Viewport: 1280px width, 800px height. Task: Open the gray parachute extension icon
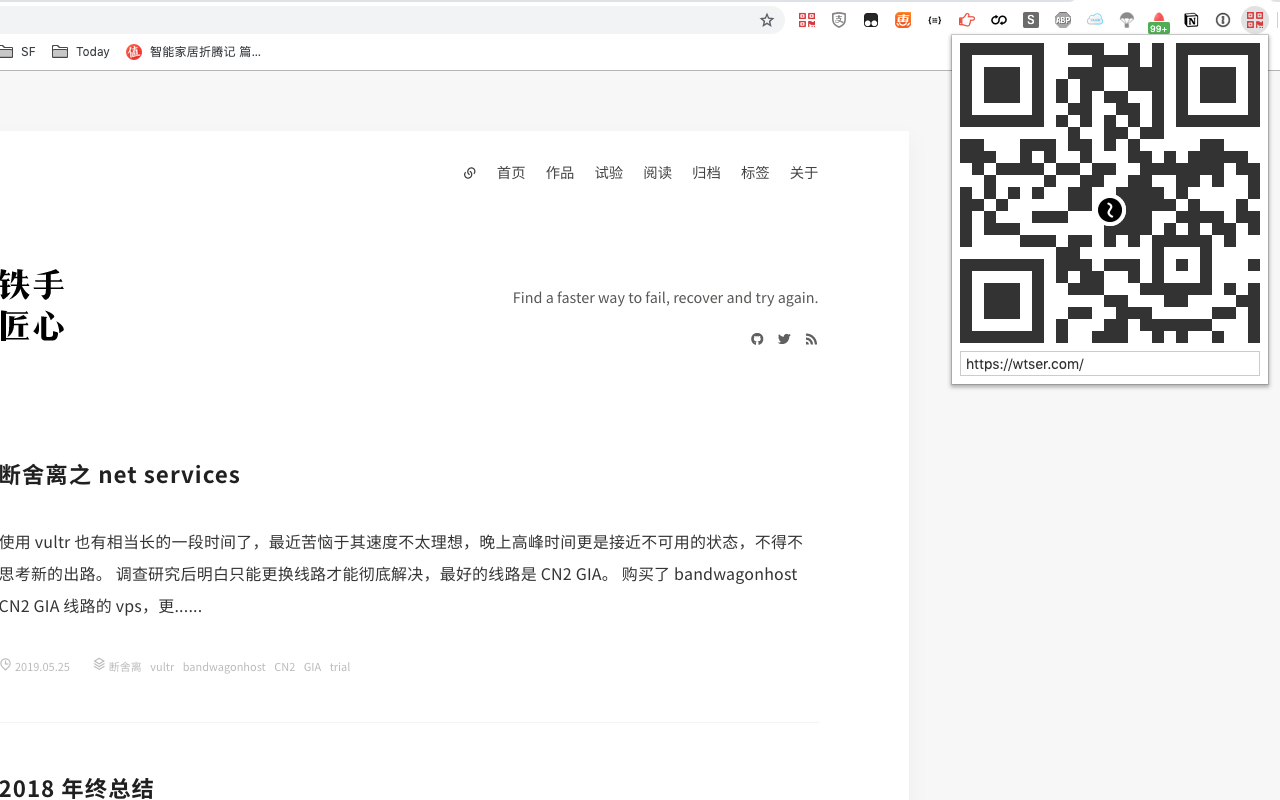[x=1127, y=20]
